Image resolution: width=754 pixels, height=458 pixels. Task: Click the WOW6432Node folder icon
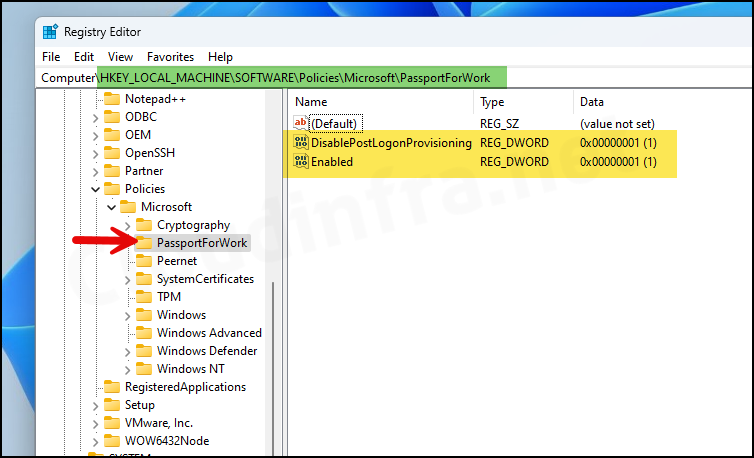112,442
